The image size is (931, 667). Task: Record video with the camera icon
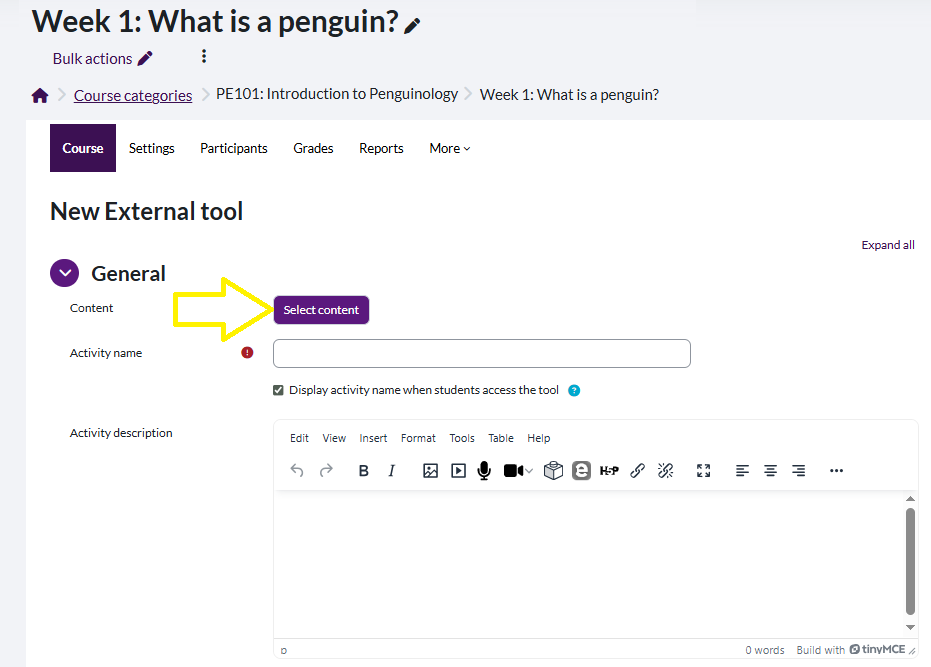pyautogui.click(x=514, y=471)
